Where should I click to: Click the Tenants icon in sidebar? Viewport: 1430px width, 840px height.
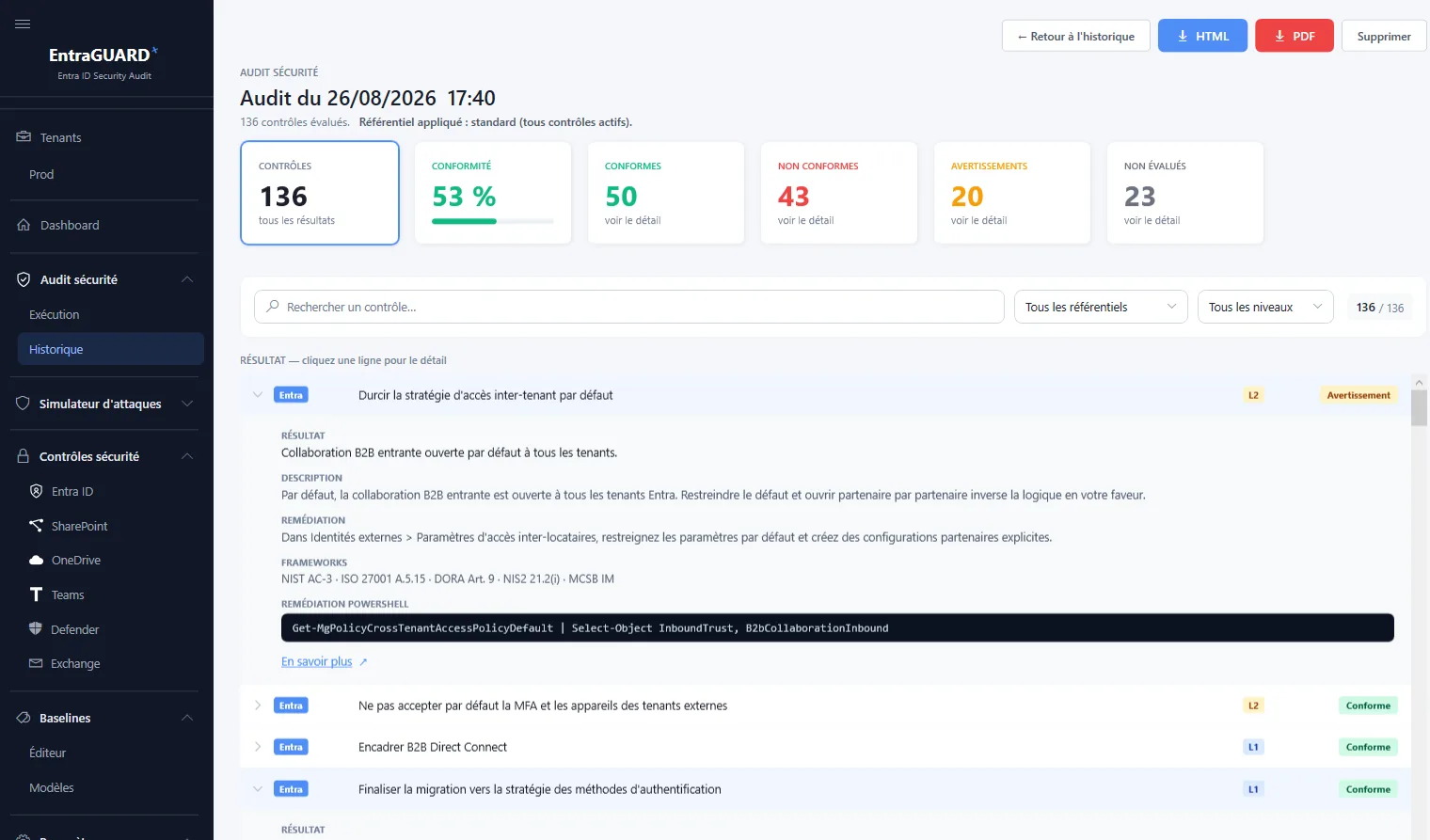point(24,137)
